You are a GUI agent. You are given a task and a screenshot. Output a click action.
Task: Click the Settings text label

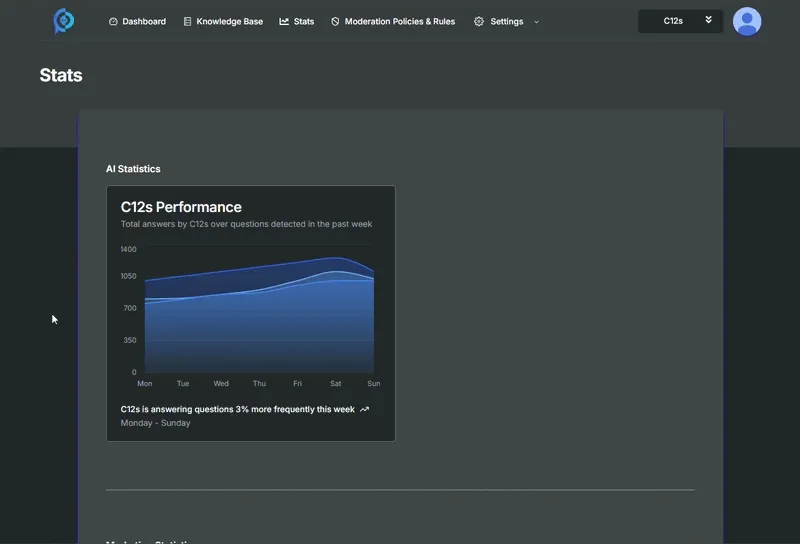click(506, 21)
